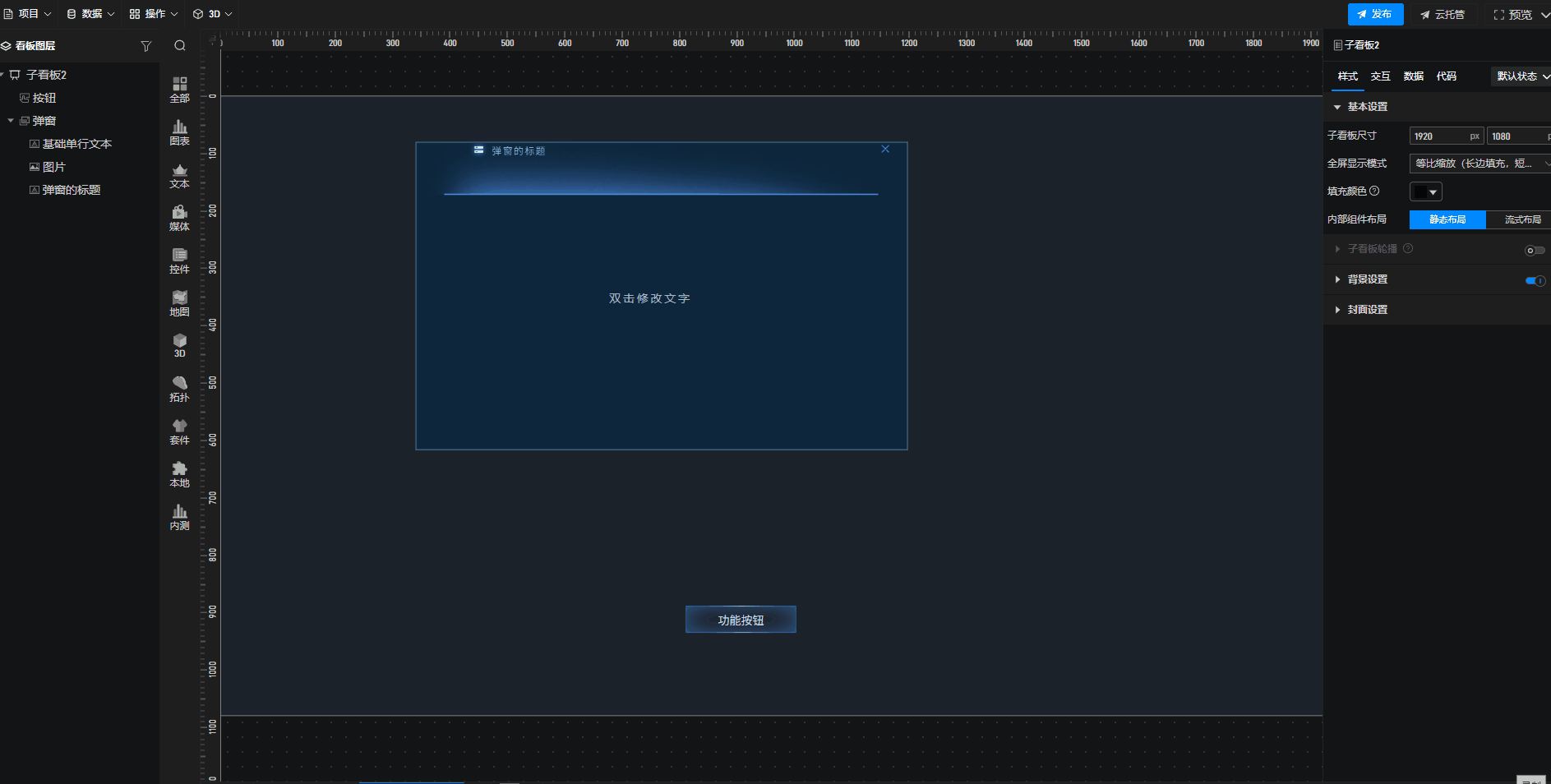
Task: Switch to the 交互 tab
Action: click(1380, 76)
